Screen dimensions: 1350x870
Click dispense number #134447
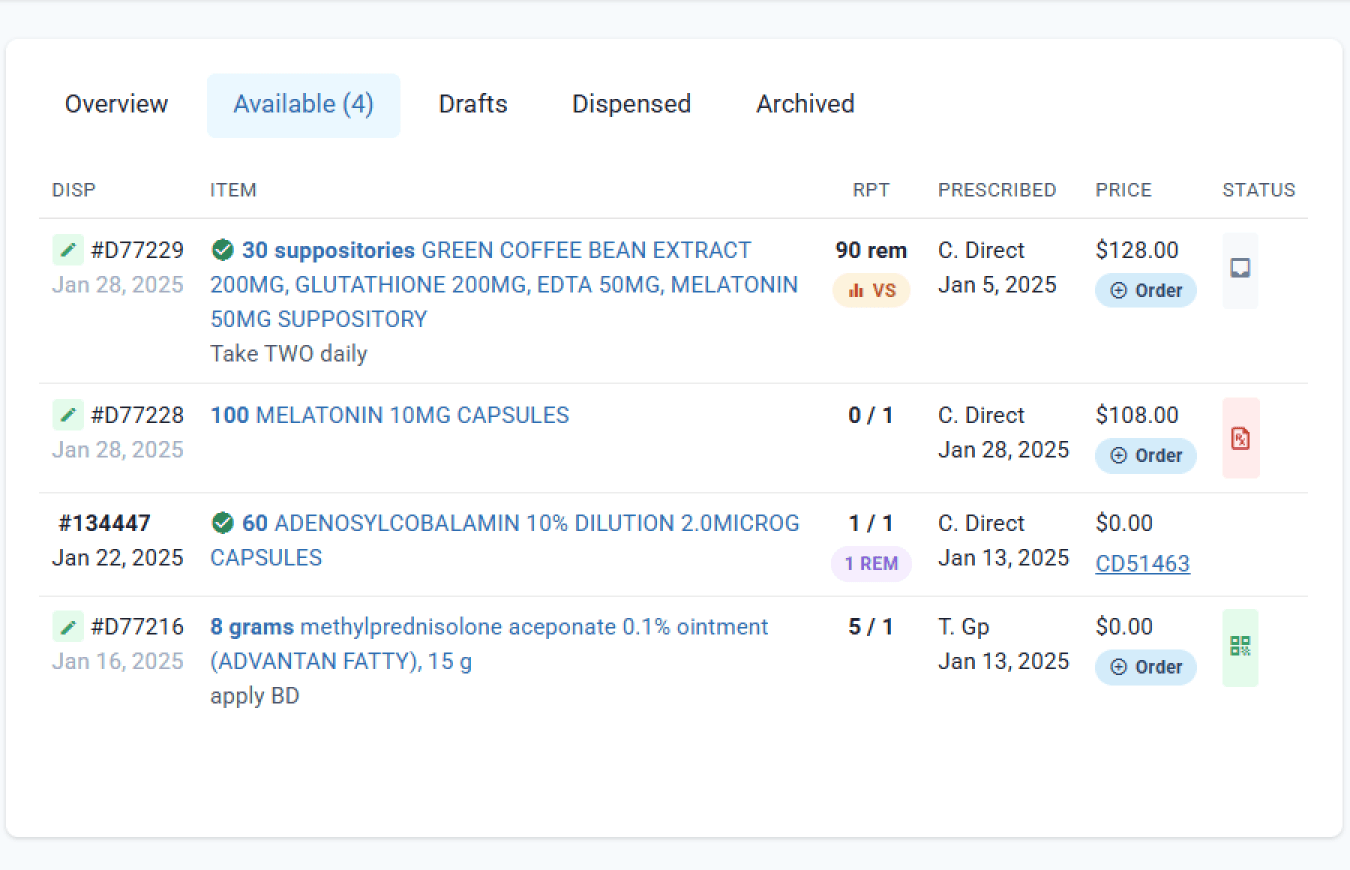[104, 523]
